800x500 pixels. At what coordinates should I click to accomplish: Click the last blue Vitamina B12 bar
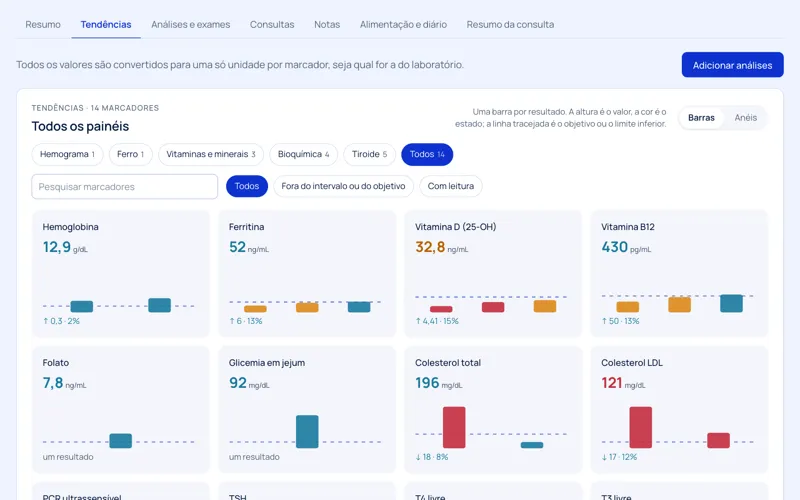[731, 304]
